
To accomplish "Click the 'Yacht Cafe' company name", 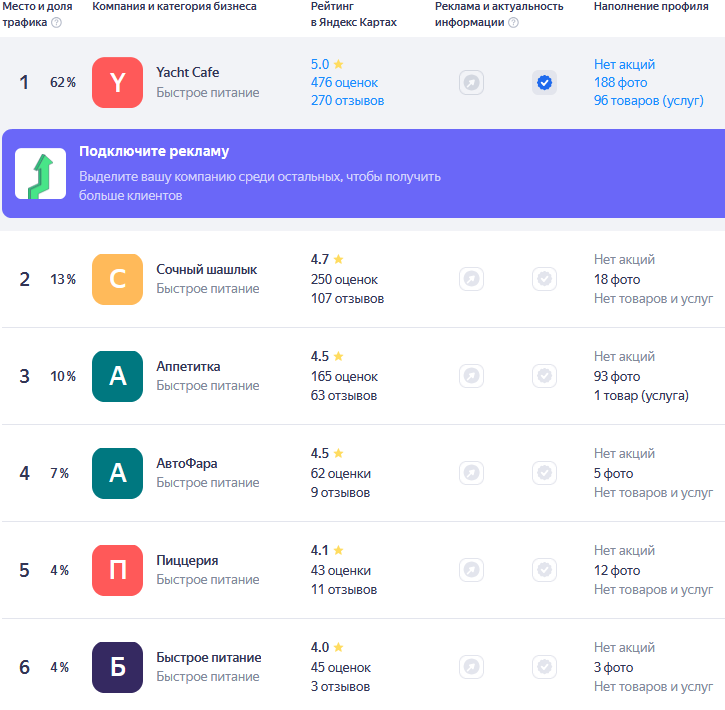I will [x=188, y=73].
